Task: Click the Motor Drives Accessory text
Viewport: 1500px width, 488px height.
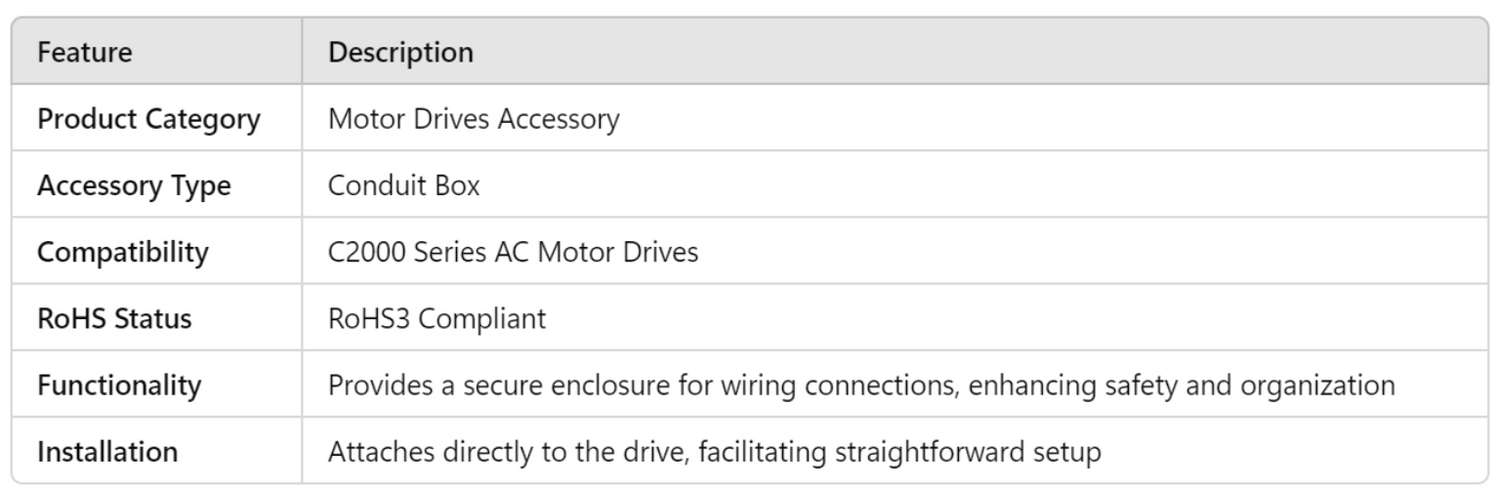Action: coord(474,119)
